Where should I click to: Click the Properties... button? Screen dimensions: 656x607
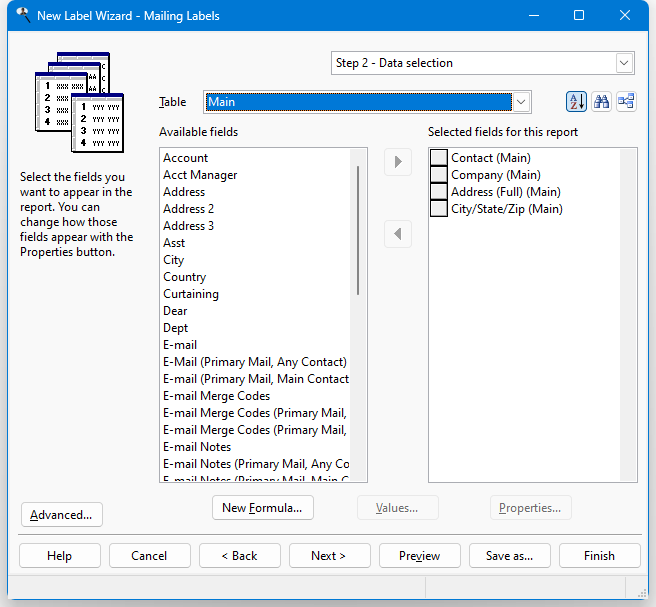[530, 508]
